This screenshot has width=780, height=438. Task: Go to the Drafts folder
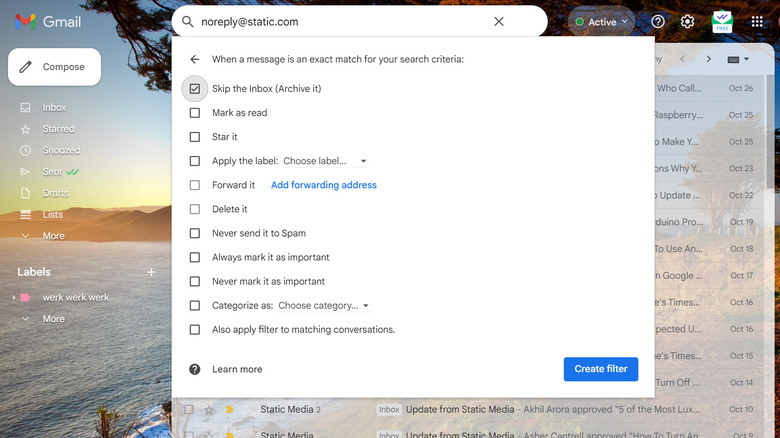coord(56,193)
